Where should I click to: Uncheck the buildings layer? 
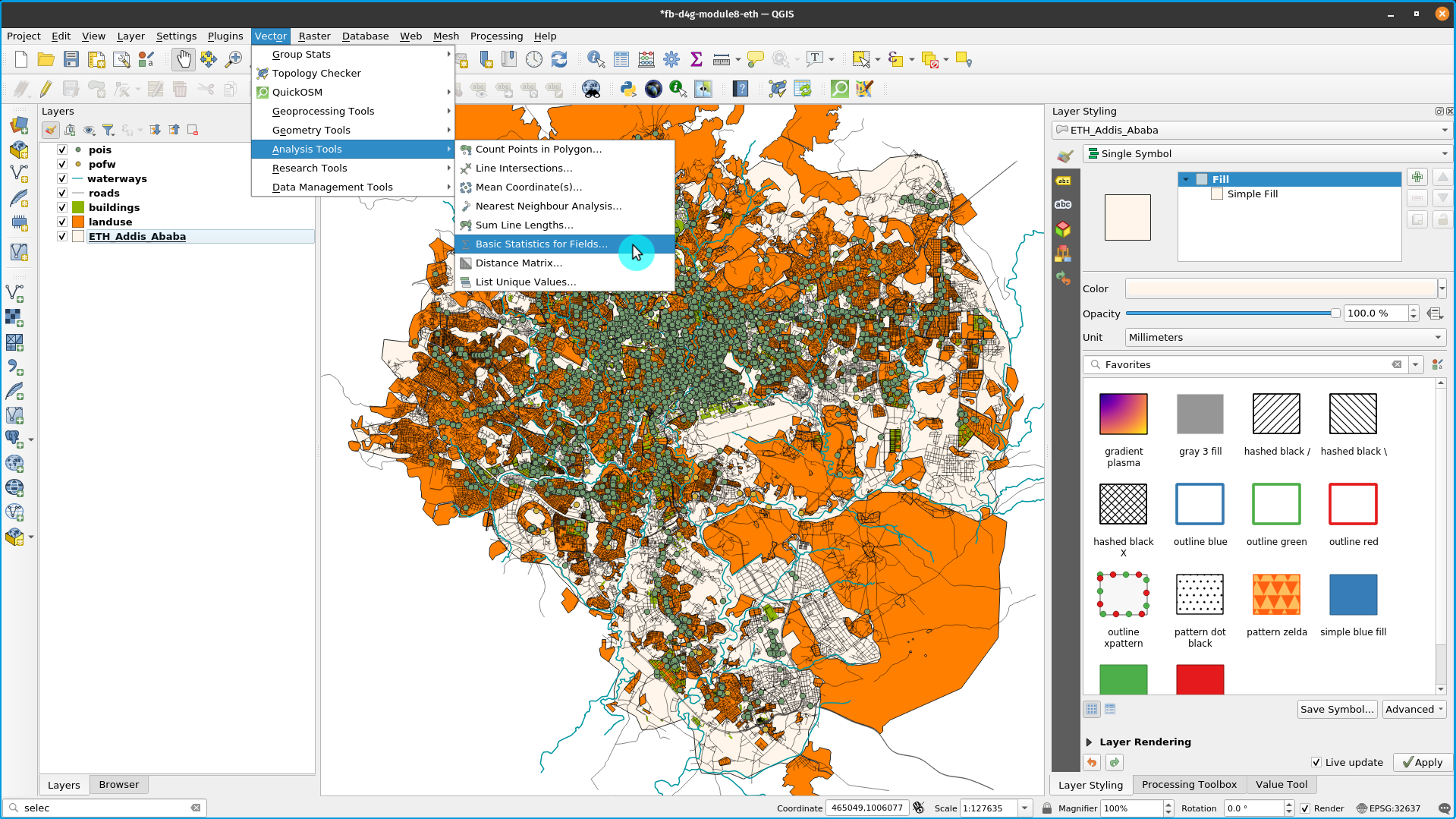(62, 208)
